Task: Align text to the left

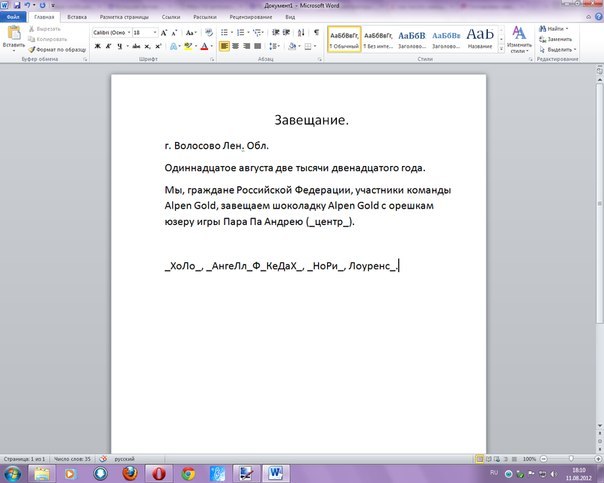Action: (x=226, y=46)
